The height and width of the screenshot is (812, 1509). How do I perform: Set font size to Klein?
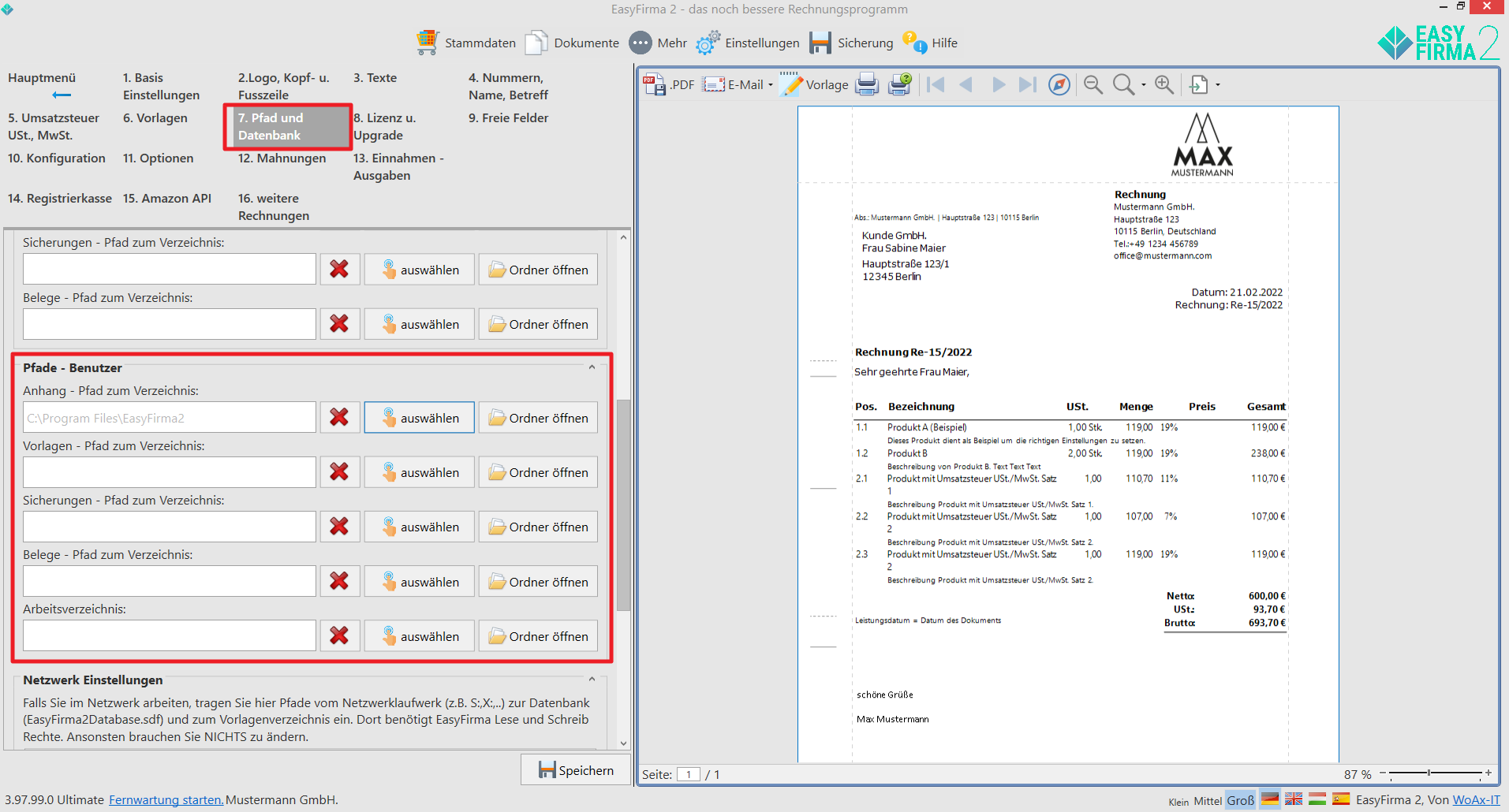click(1178, 802)
